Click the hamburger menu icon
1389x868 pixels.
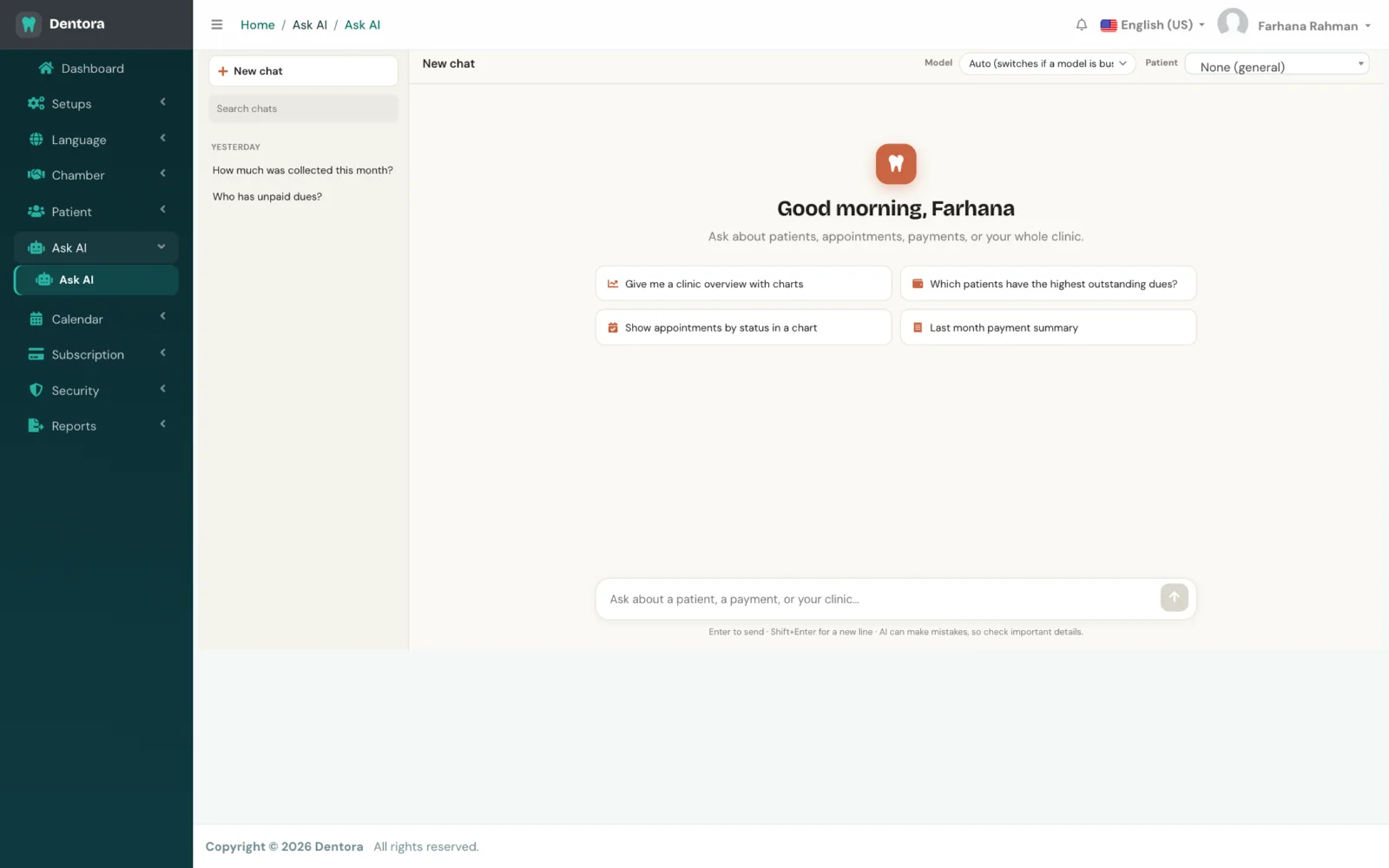pyautogui.click(x=217, y=24)
